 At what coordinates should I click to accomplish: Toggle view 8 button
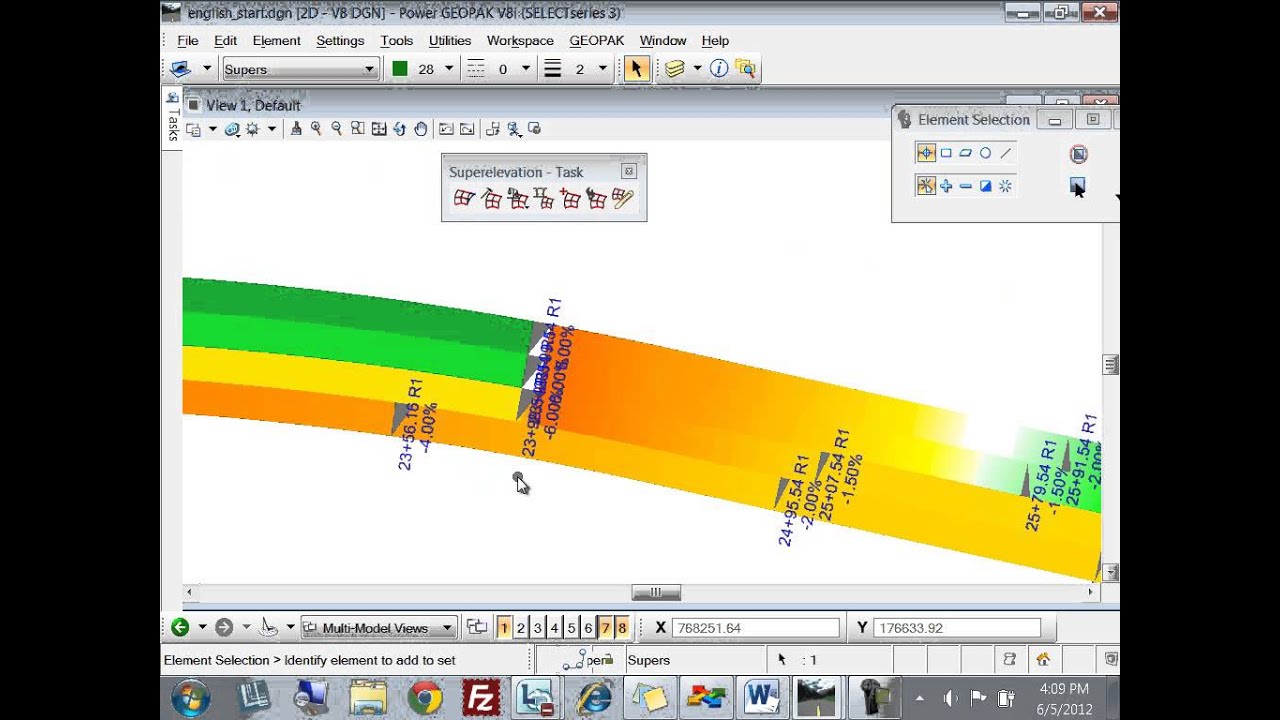(x=622, y=628)
